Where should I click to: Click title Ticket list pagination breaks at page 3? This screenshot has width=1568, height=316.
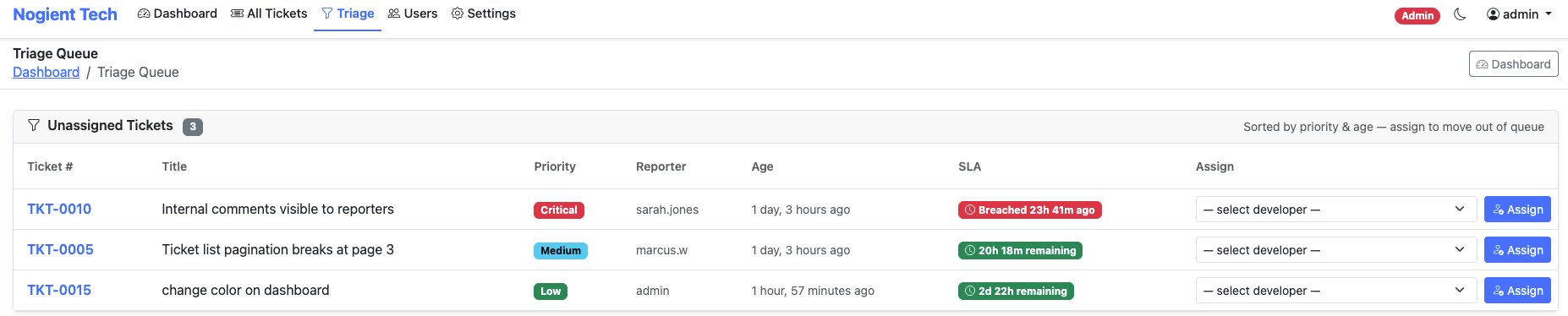click(x=277, y=249)
